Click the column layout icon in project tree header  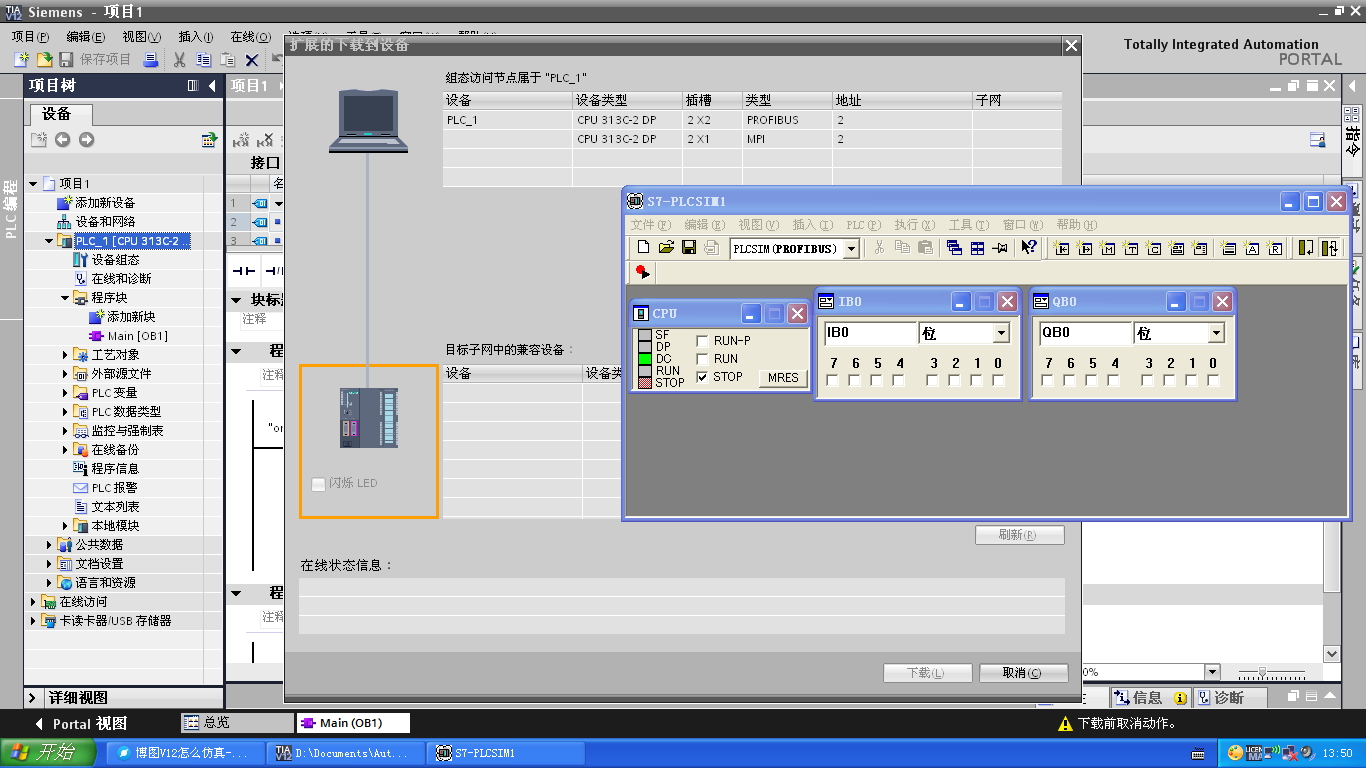(193, 86)
